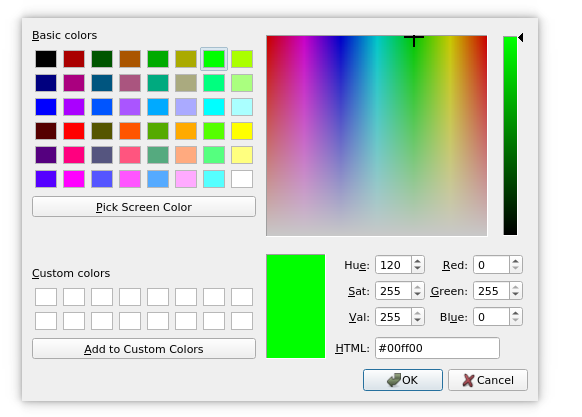Click the Blue value field

pyautogui.click(x=491, y=317)
